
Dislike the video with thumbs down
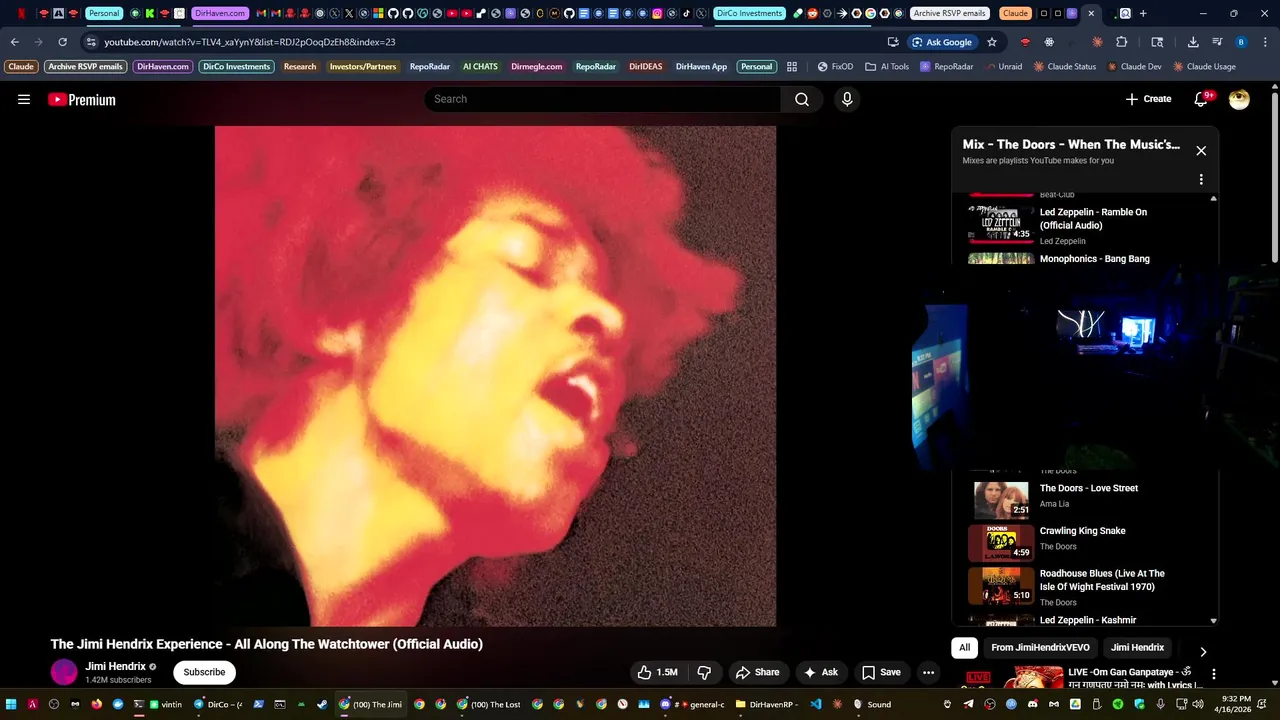coord(704,672)
